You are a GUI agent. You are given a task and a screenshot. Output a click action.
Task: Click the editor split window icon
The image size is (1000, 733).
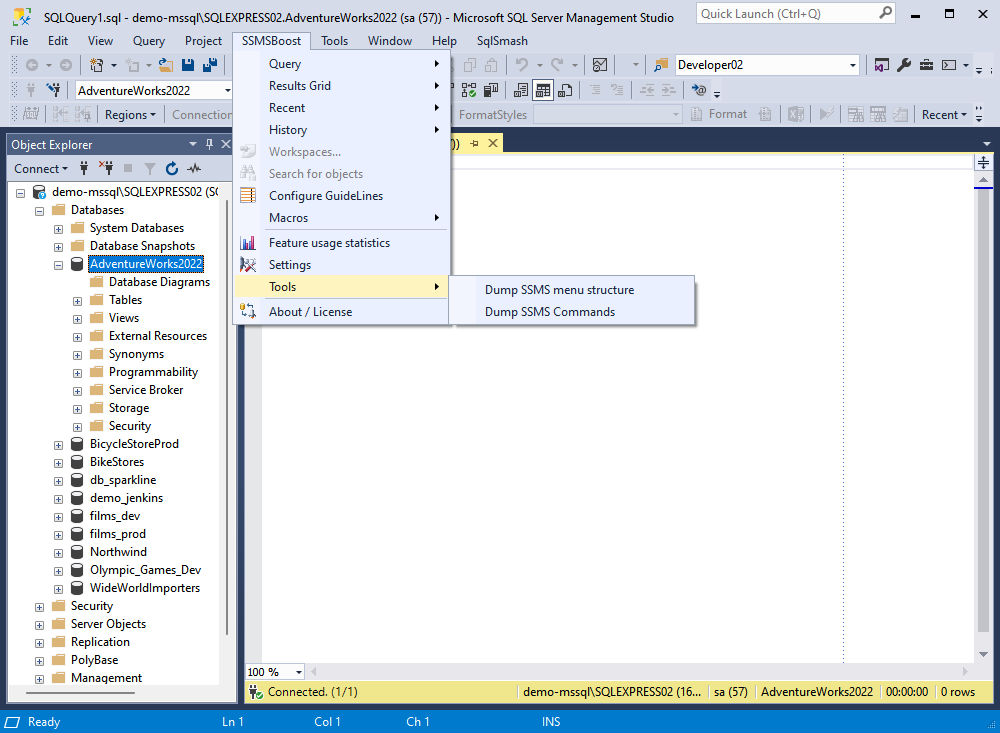(x=983, y=163)
